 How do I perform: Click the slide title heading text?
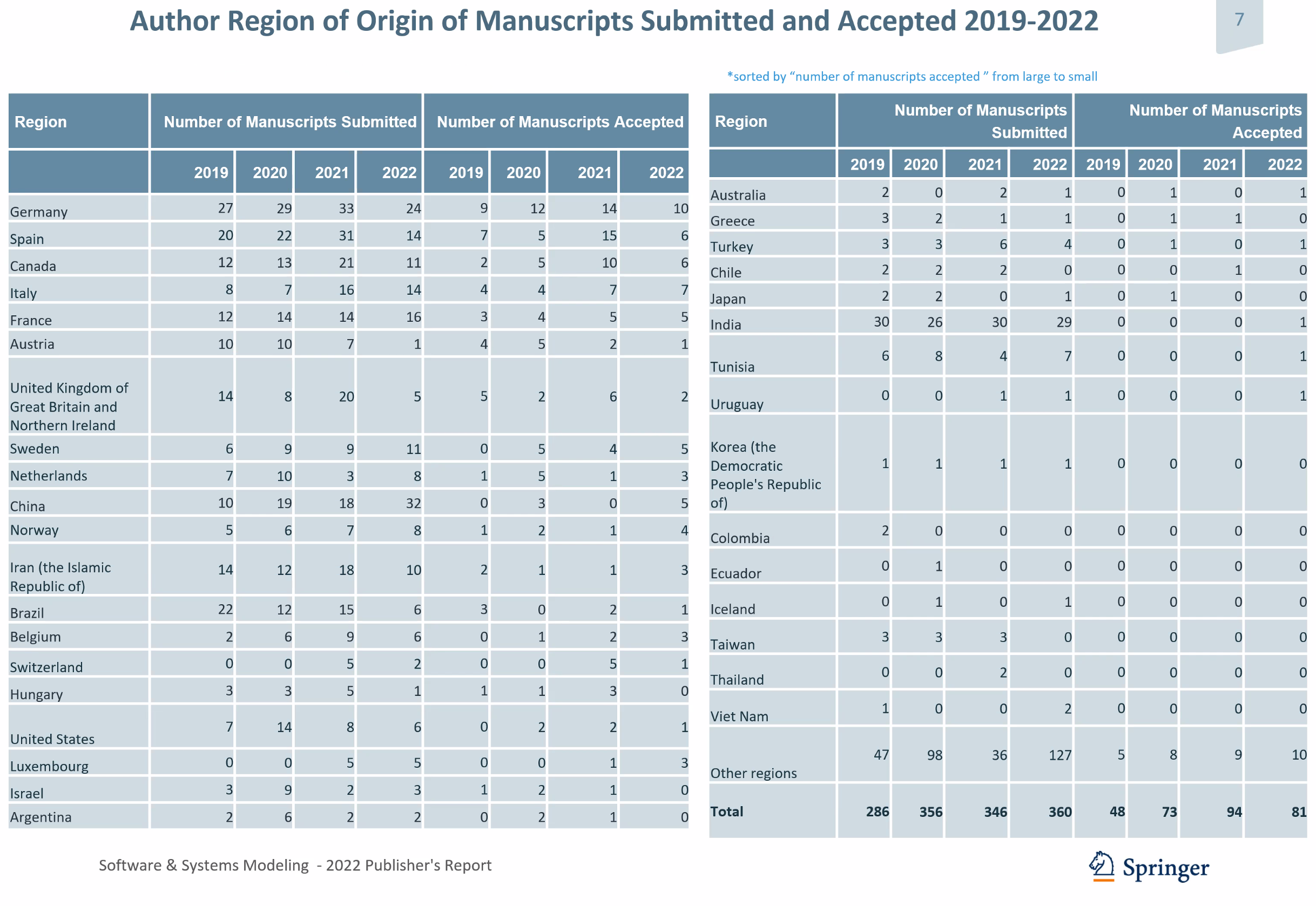coord(613,22)
